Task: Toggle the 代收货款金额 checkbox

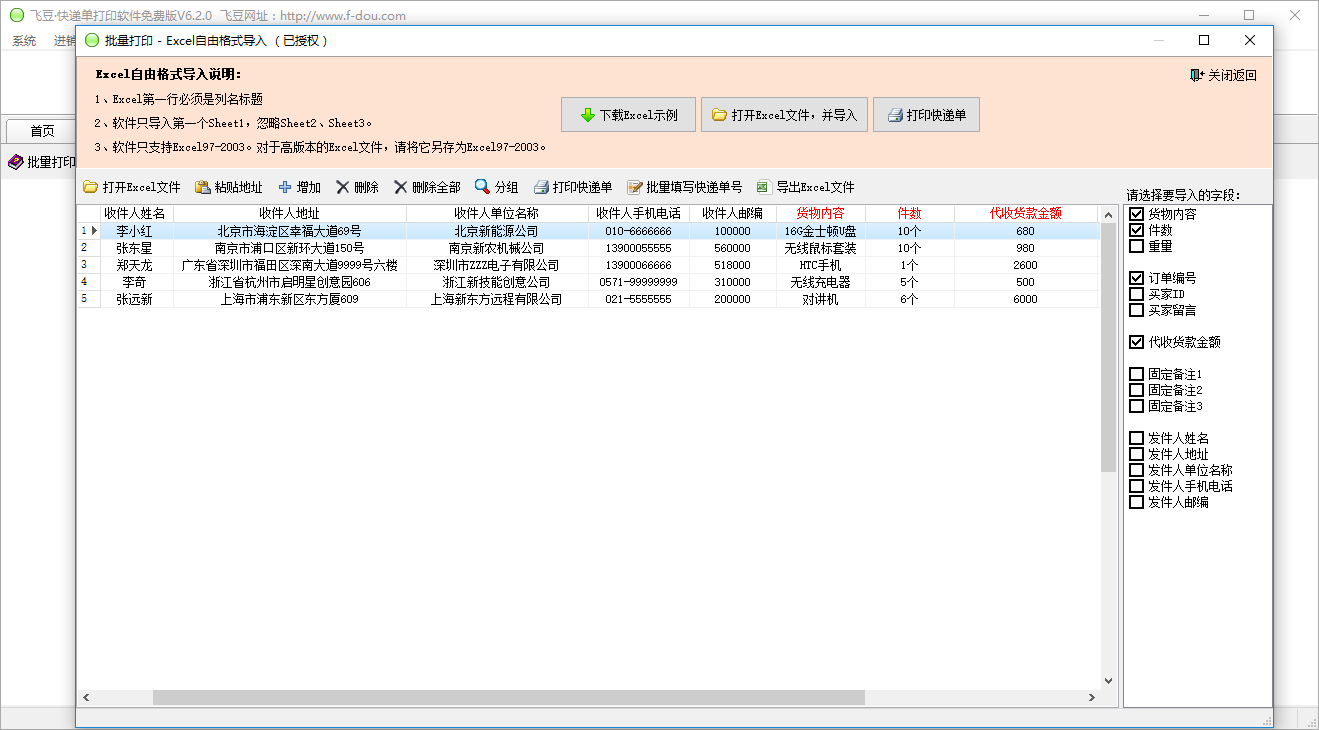Action: point(1136,342)
